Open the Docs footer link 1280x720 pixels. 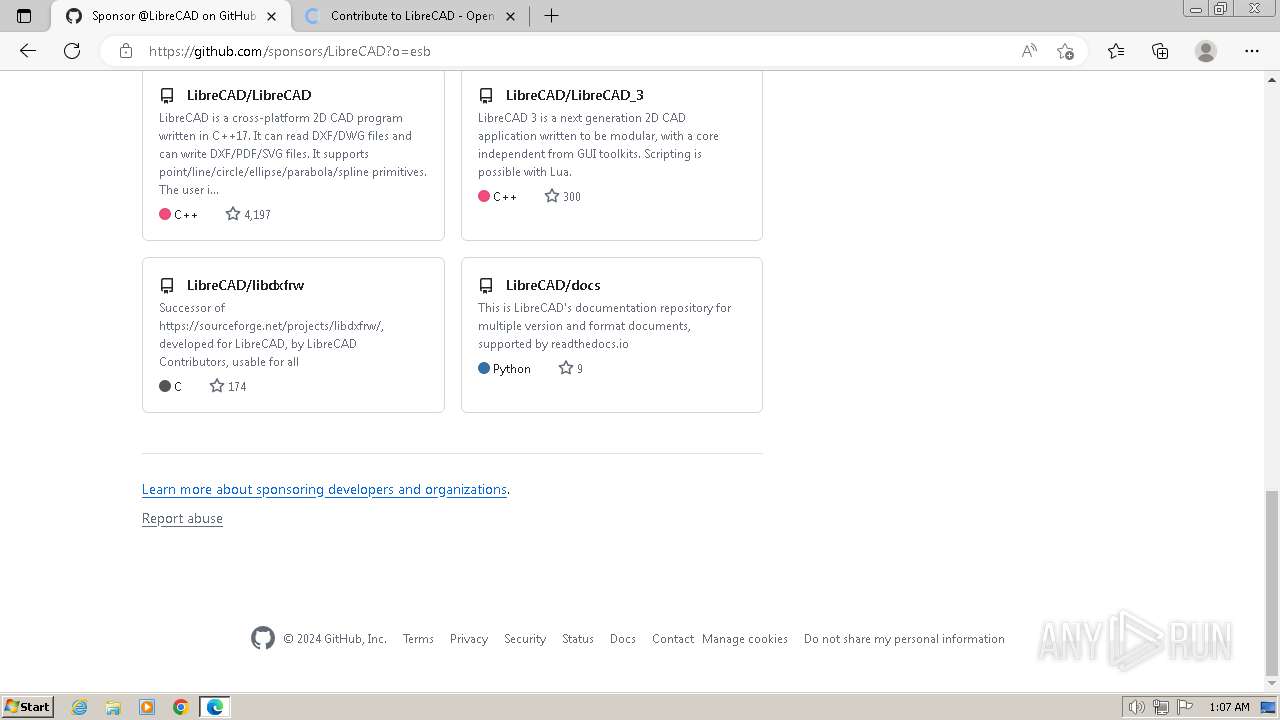(x=623, y=639)
